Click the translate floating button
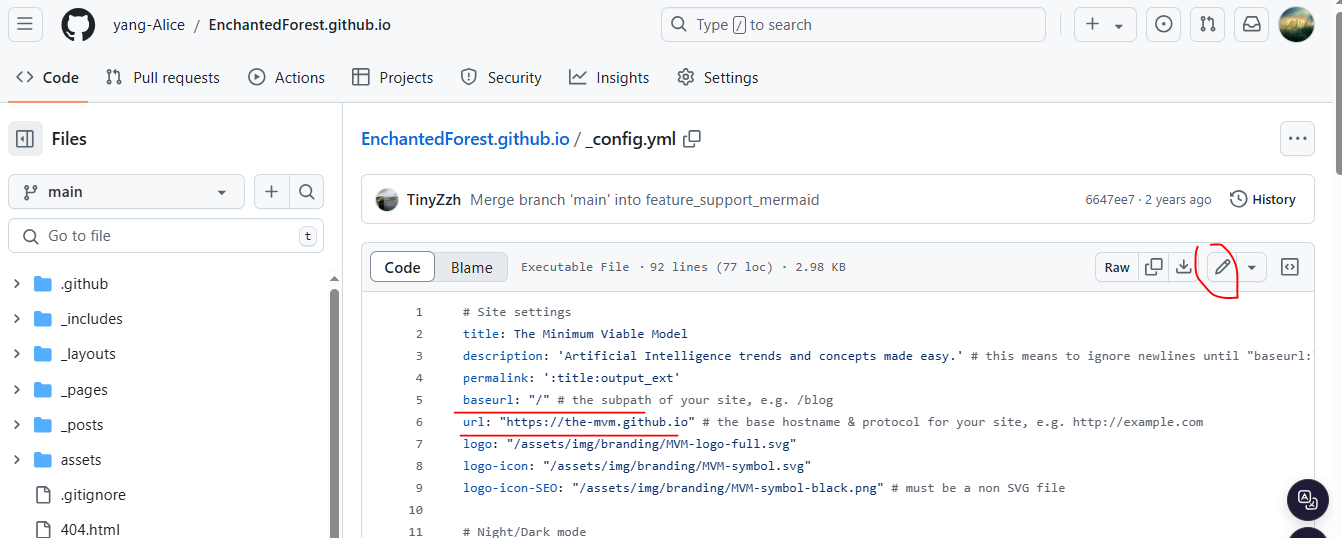Viewport: 1342px width, 538px height. point(1307,499)
